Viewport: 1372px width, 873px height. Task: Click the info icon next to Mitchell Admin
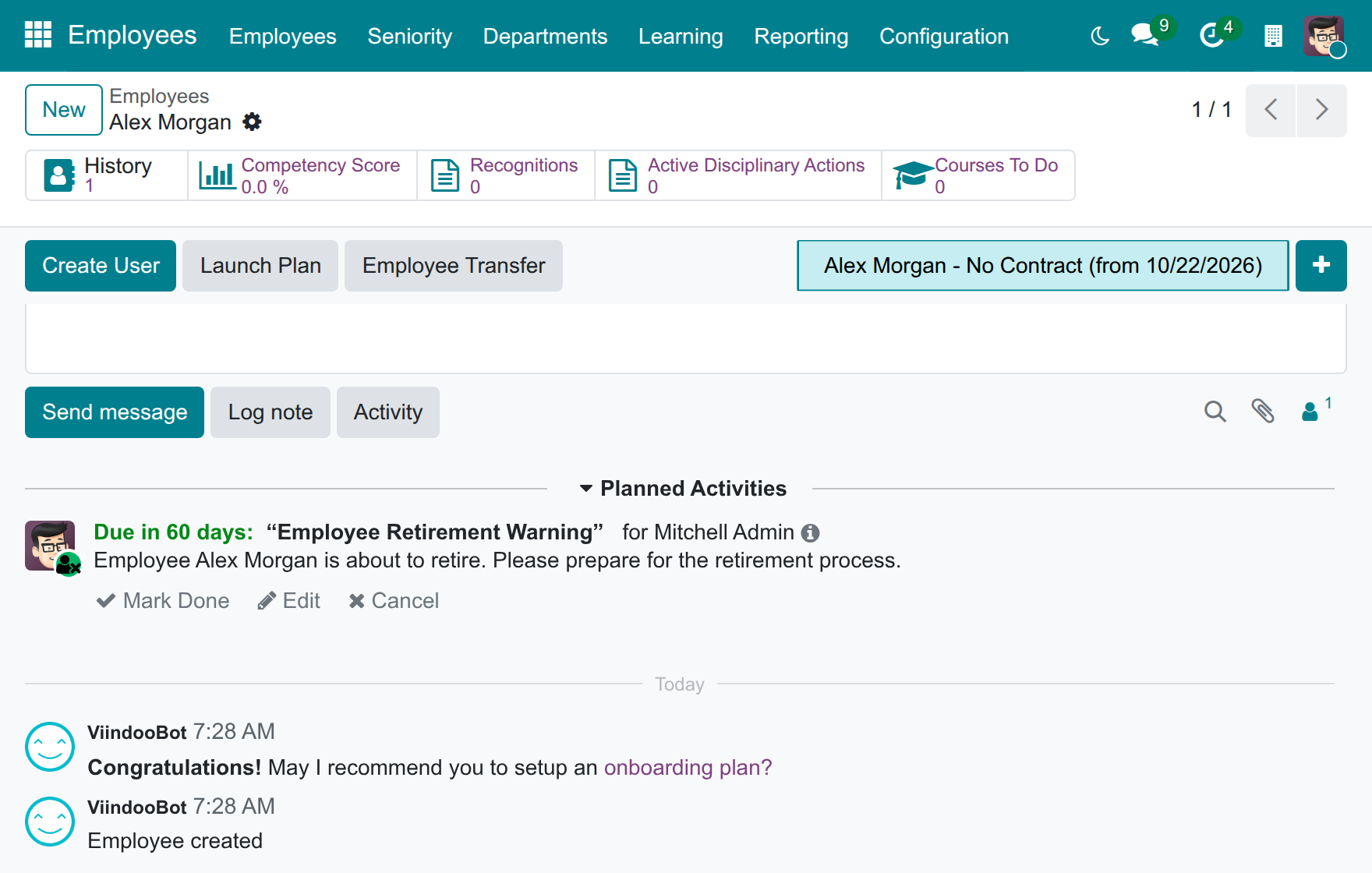[811, 533]
